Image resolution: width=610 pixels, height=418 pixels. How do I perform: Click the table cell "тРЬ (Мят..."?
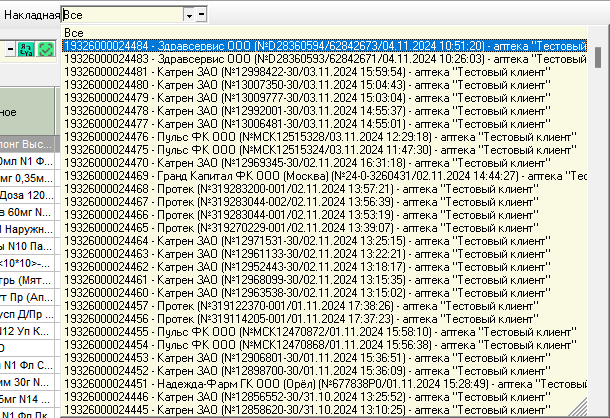(27, 280)
